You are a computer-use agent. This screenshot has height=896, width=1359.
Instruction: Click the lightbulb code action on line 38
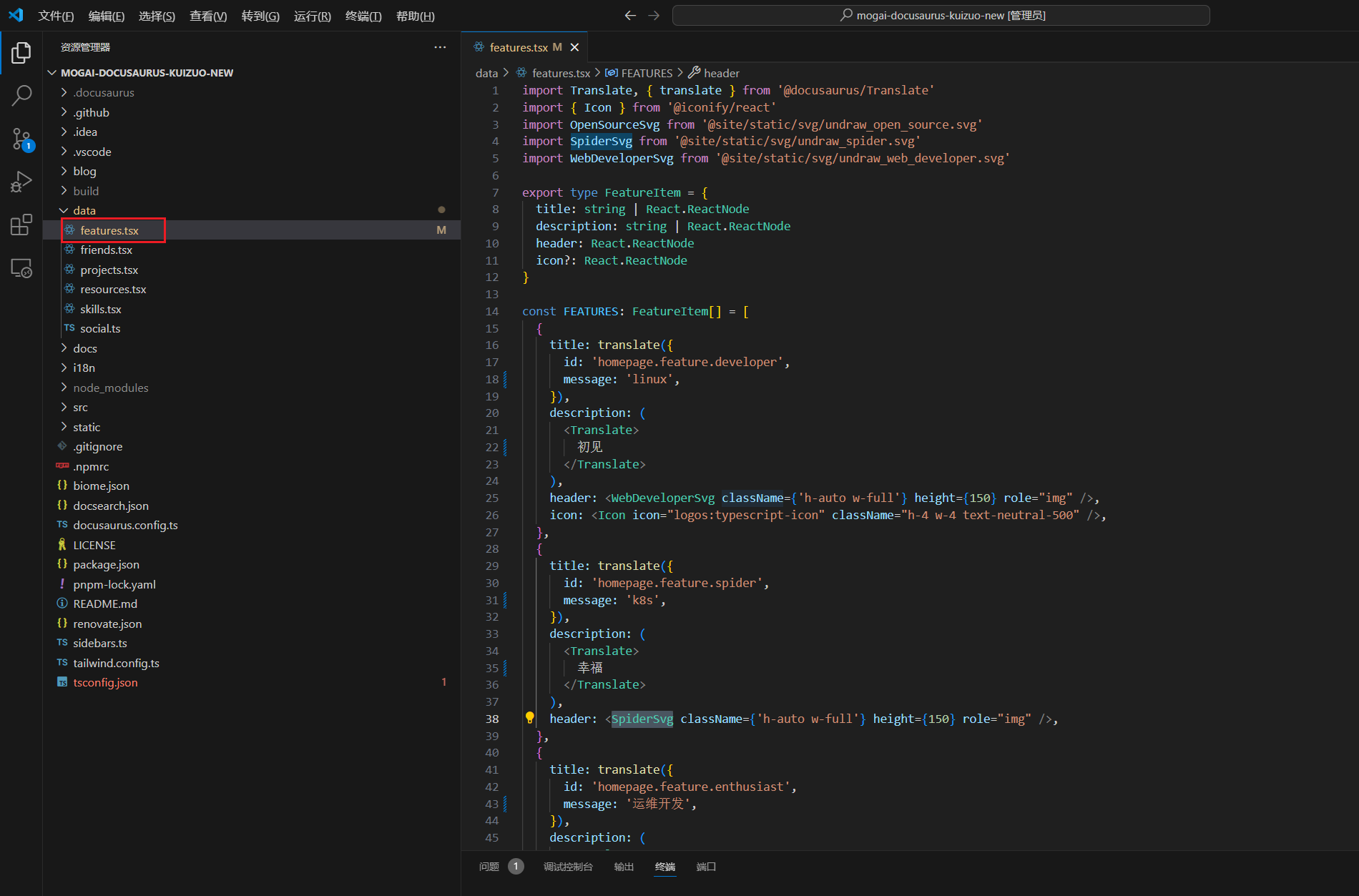click(529, 718)
